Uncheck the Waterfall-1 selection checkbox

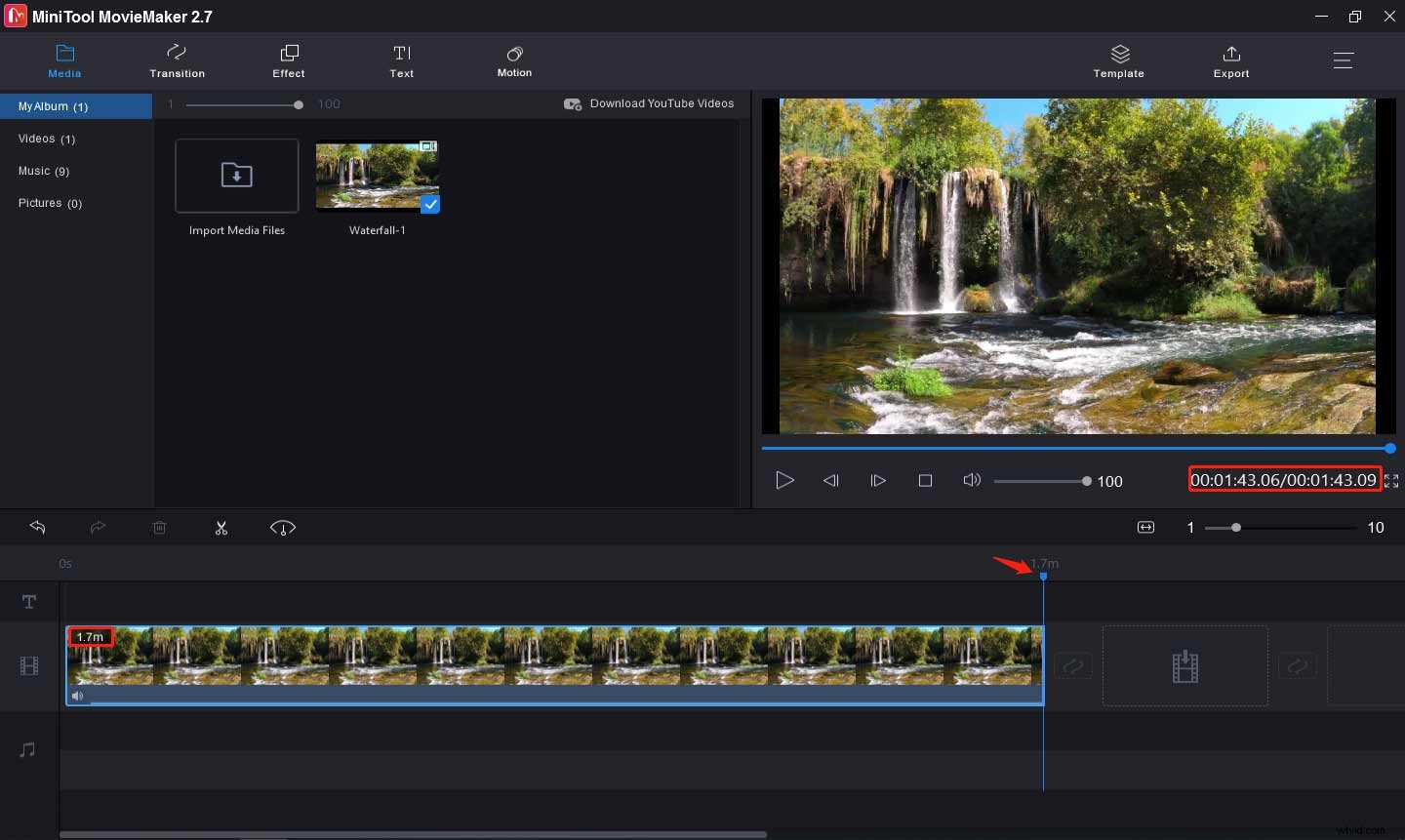pos(430,204)
